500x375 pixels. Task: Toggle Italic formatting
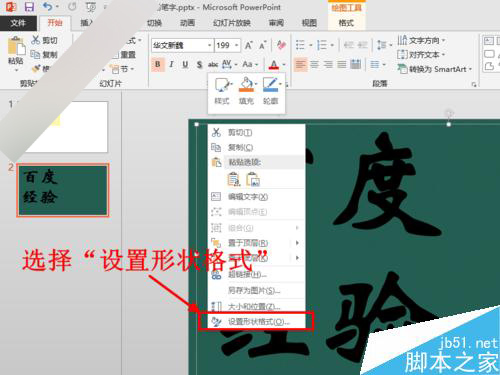point(171,64)
